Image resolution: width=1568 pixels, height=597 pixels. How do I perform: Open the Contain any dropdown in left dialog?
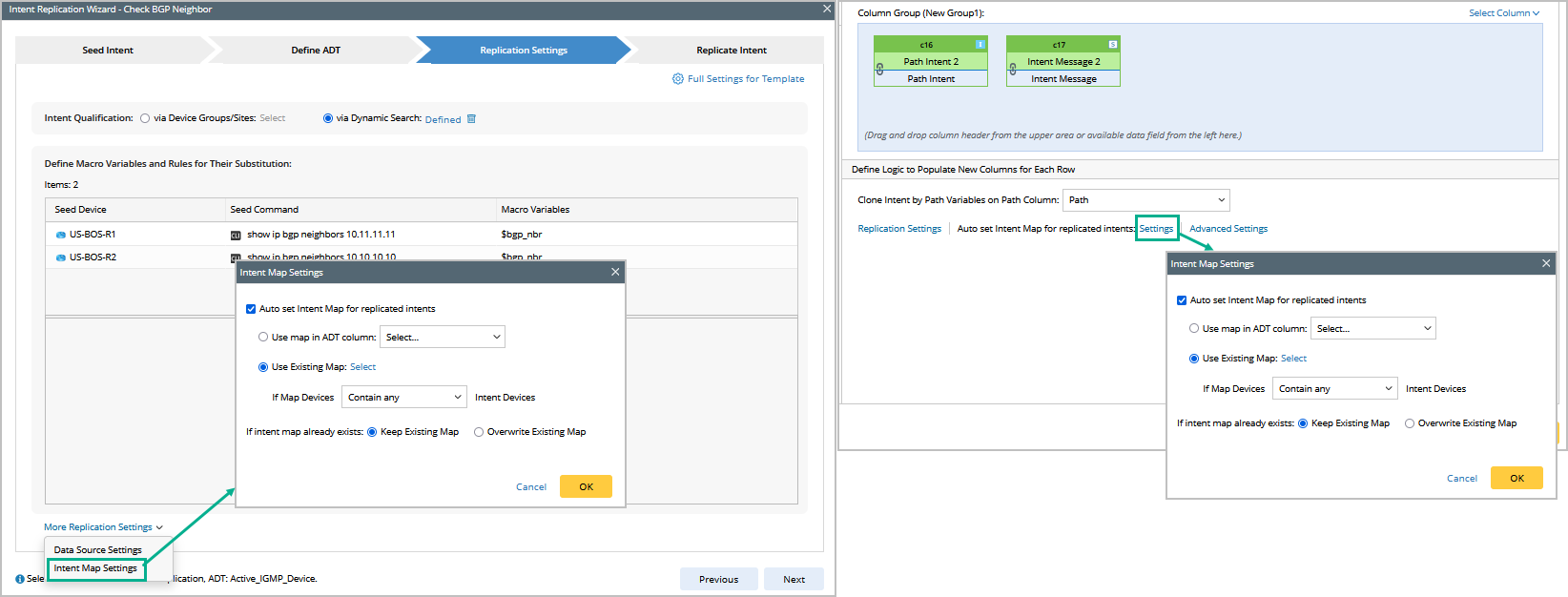click(x=403, y=398)
